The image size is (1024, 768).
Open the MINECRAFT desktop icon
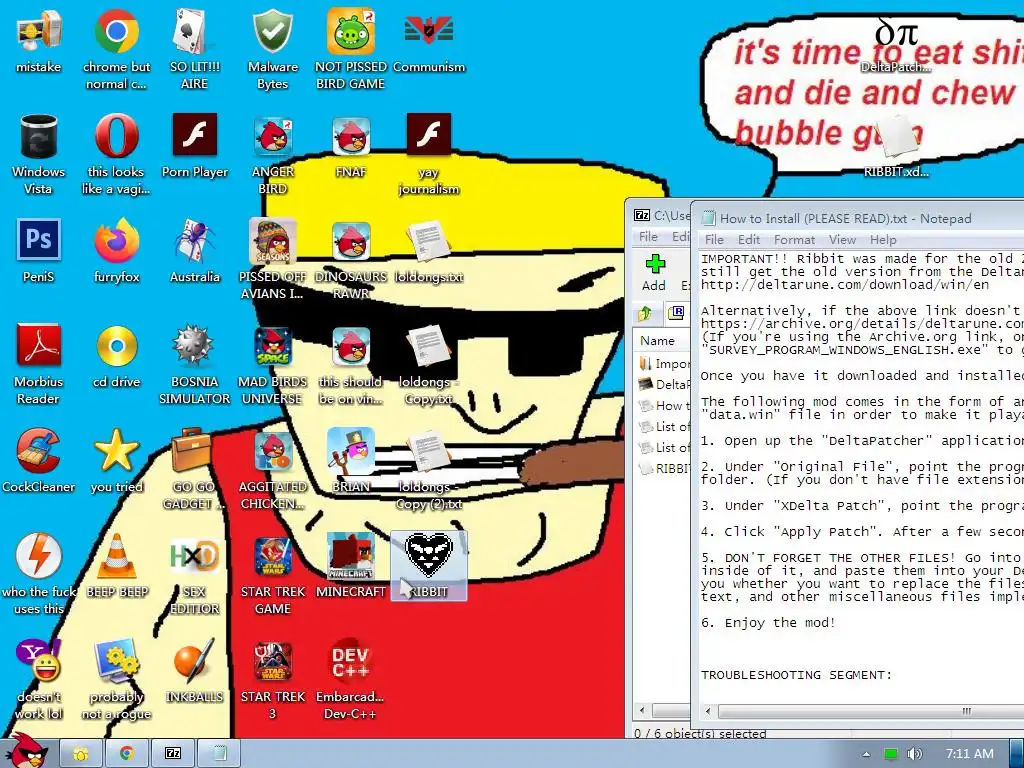(x=351, y=566)
